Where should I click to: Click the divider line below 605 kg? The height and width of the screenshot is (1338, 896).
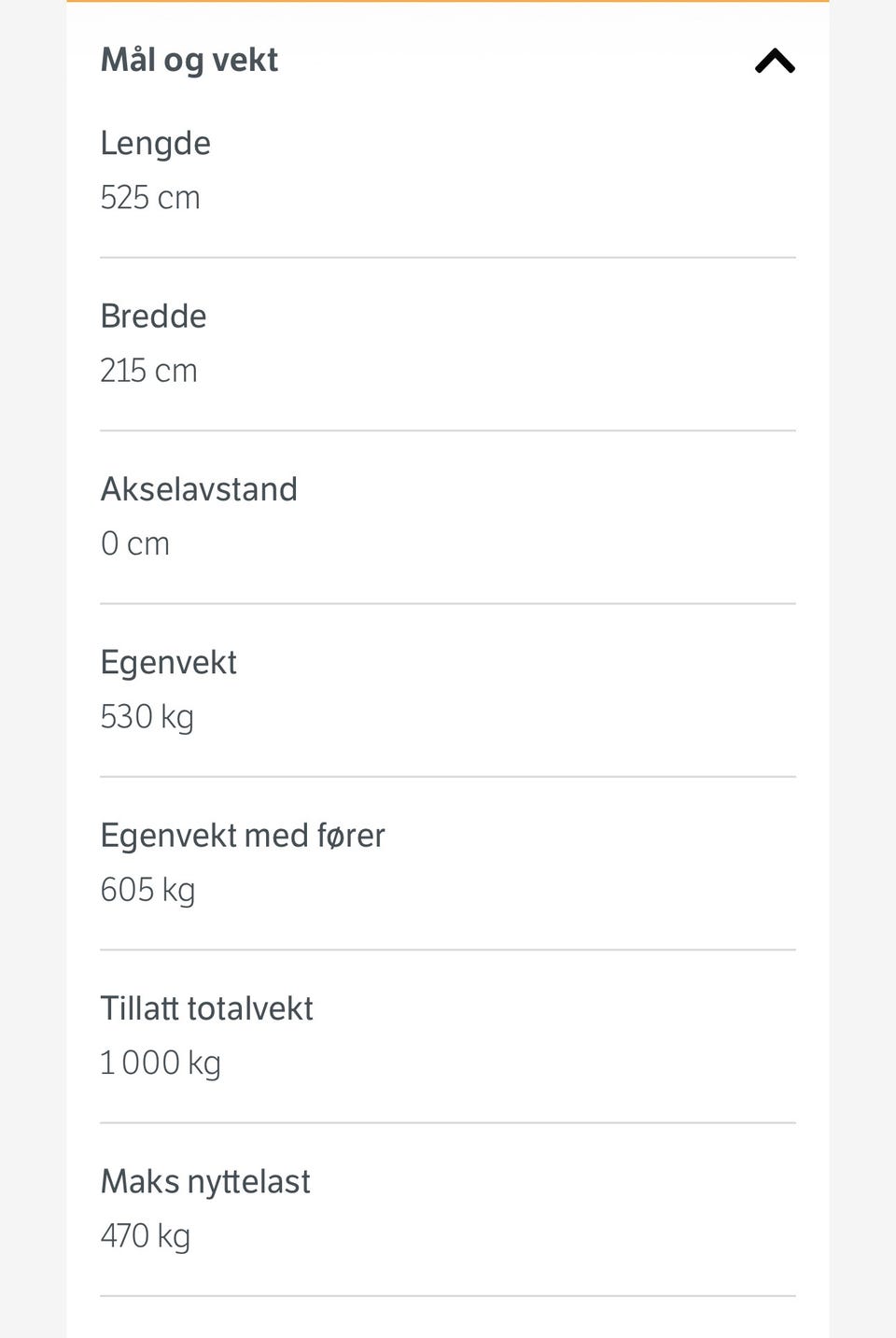tap(448, 950)
